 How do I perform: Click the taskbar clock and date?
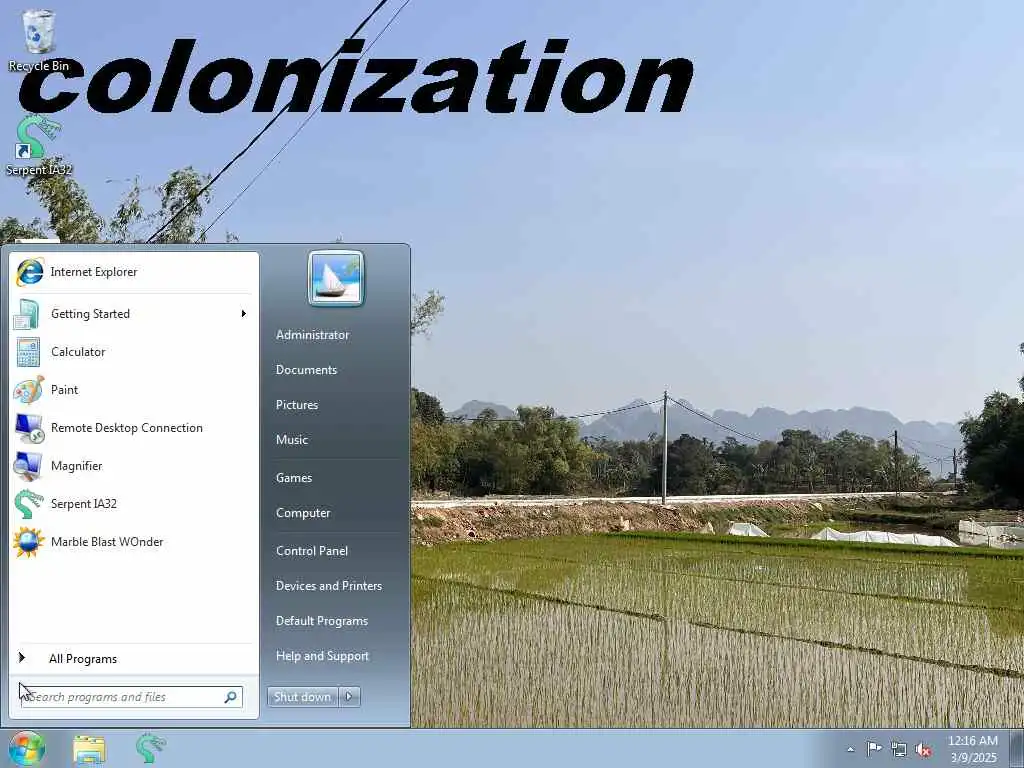[973, 749]
